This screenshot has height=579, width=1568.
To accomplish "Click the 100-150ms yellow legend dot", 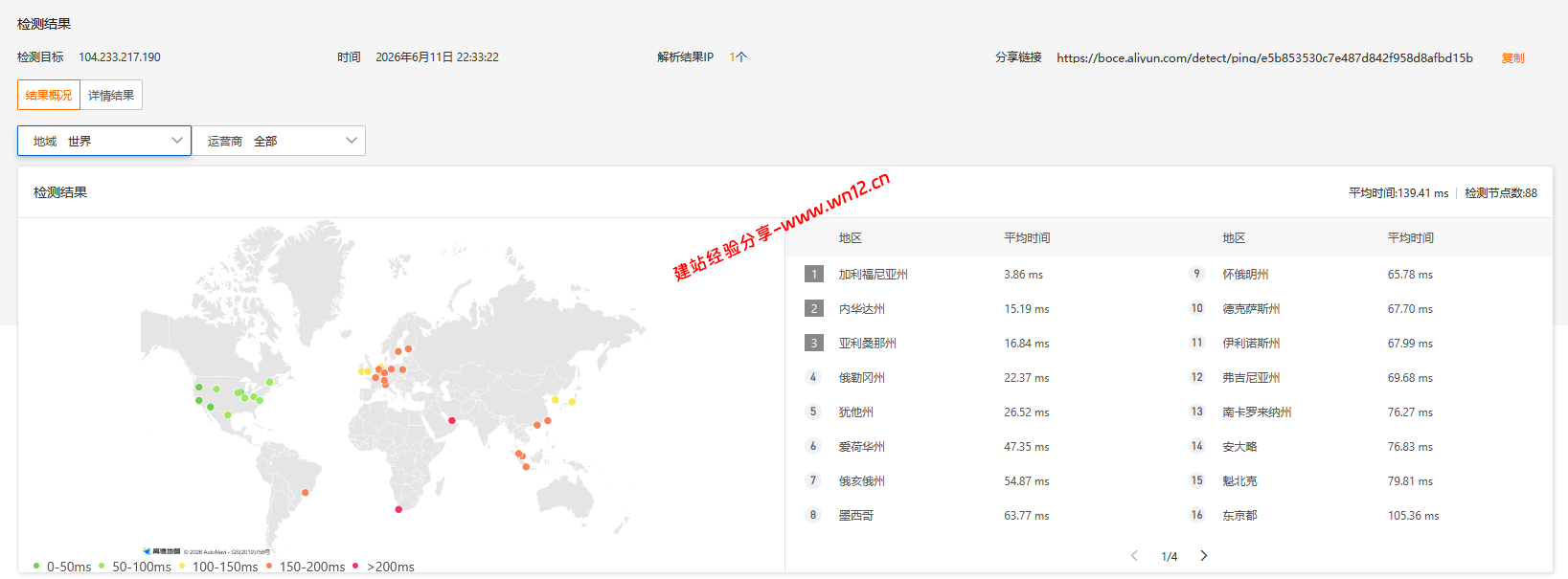I will tap(182, 566).
